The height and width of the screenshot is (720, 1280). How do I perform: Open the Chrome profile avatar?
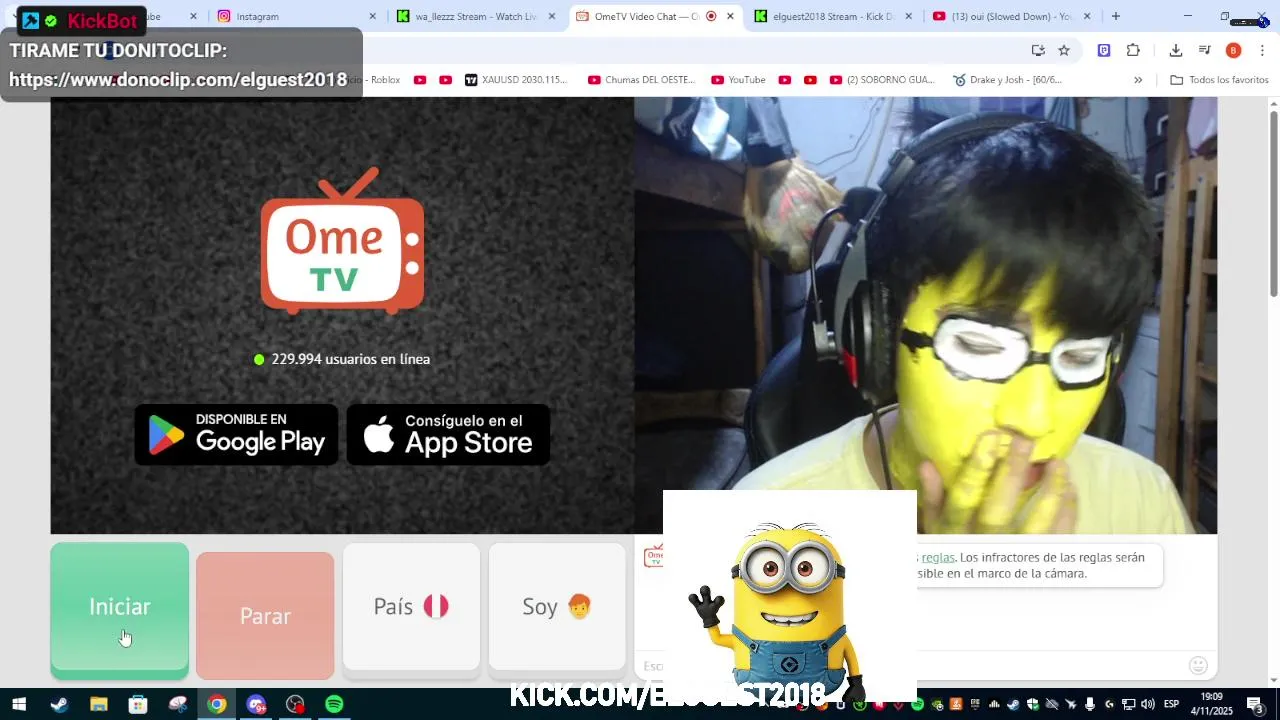click(1233, 50)
